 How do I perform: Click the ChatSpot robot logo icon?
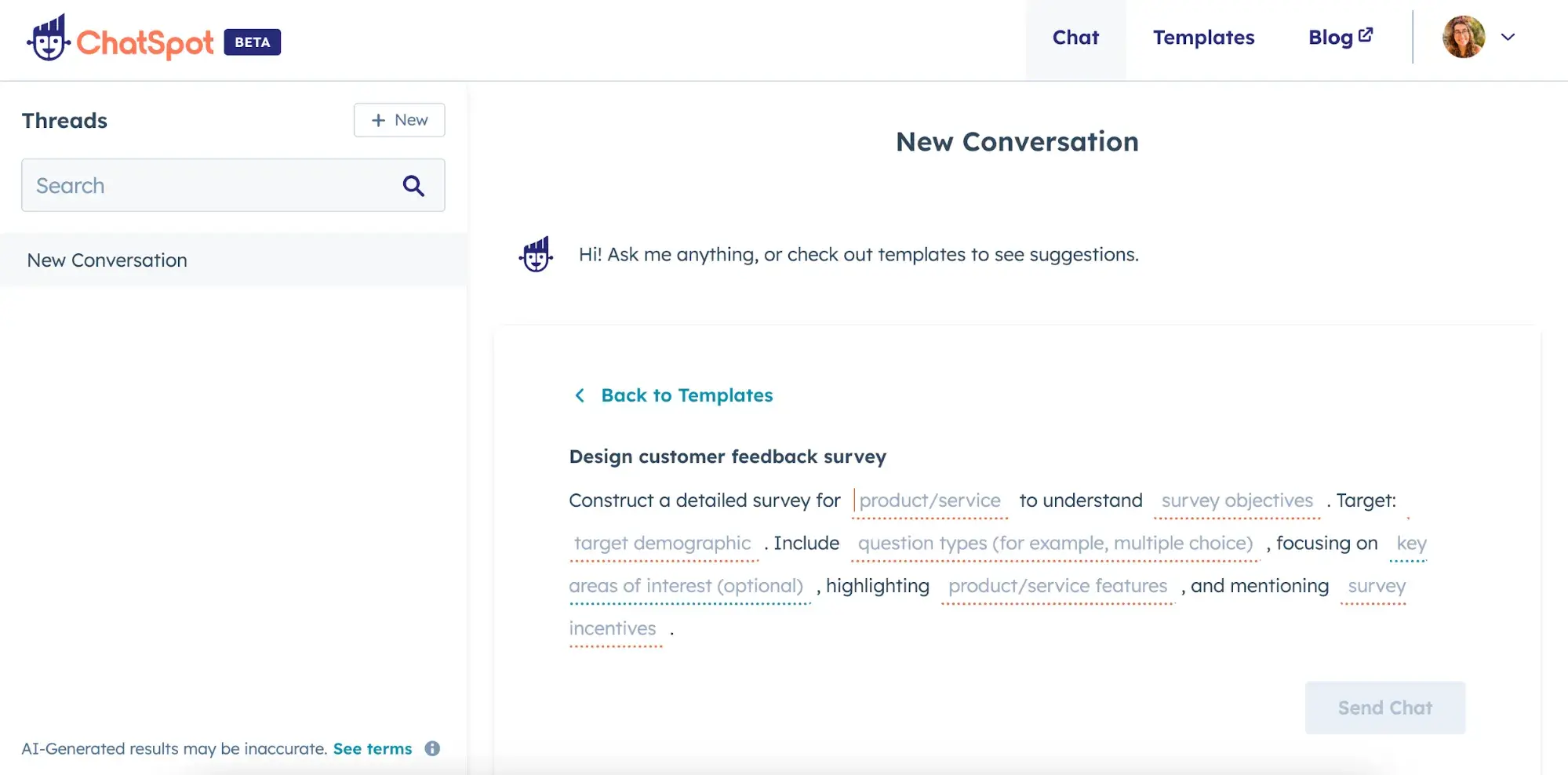(49, 38)
